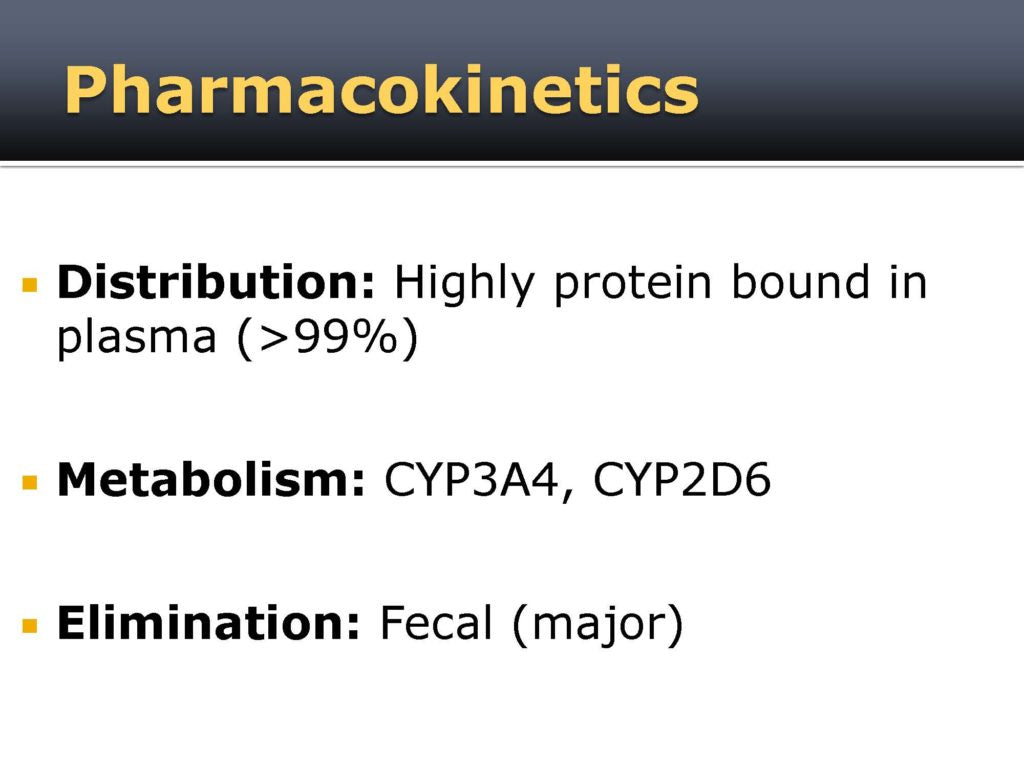Screen dimensions: 1024x768
Task: Select the Elimination bold heading
Action: (208, 622)
